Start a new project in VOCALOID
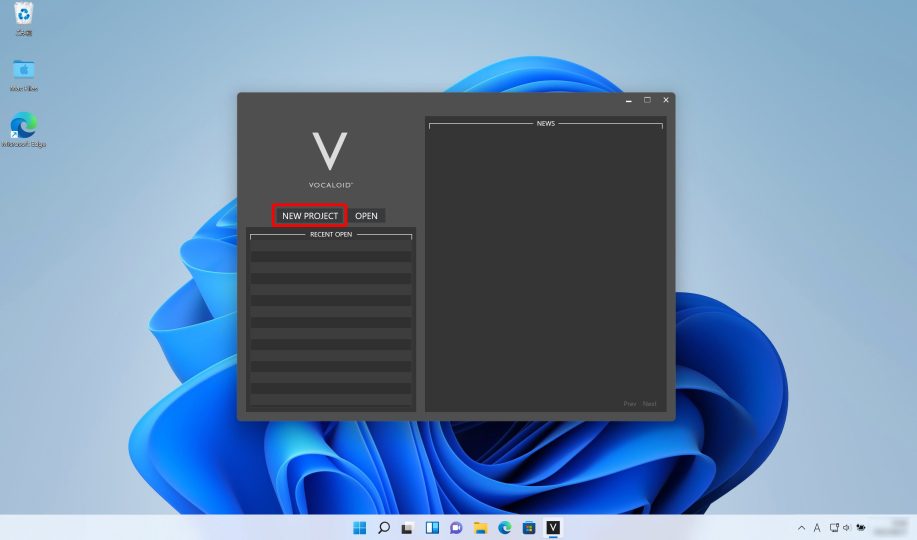The image size is (917, 540). pos(310,215)
